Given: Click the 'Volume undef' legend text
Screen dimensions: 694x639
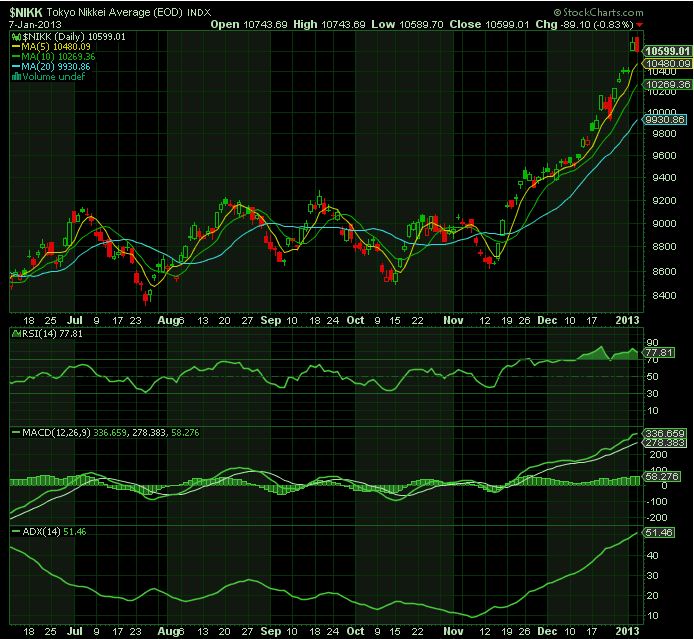Looking at the screenshot, I should [x=54, y=77].
